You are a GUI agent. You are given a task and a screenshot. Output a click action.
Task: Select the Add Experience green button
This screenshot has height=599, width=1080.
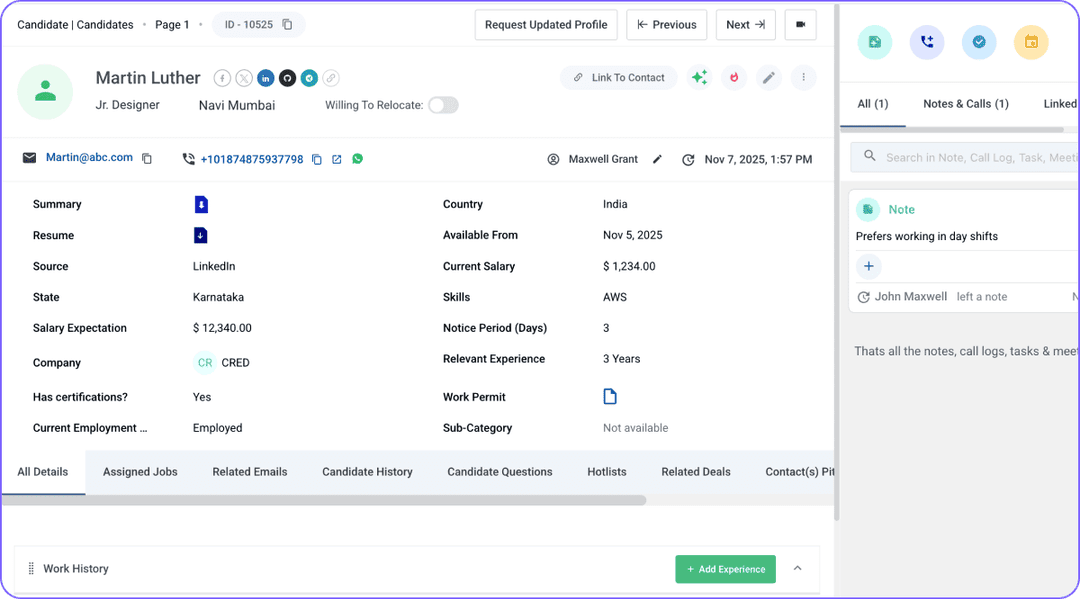[725, 568]
